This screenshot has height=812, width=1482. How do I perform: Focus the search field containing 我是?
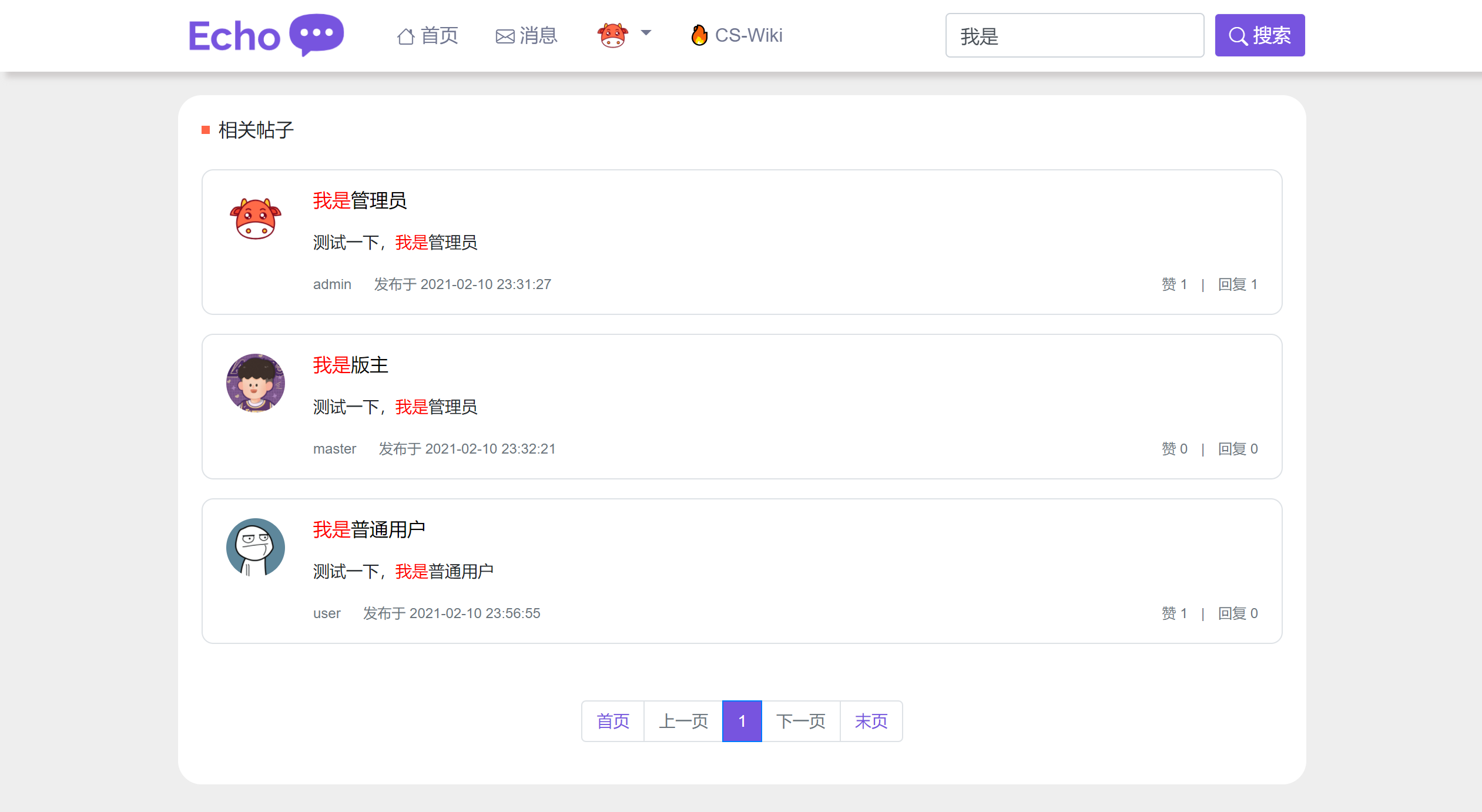point(1074,35)
